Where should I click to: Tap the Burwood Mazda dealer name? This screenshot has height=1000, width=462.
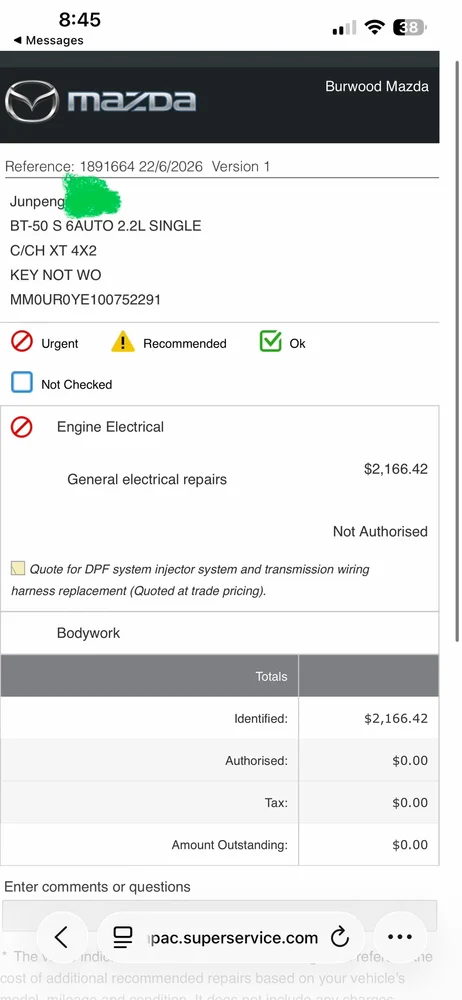pyautogui.click(x=377, y=87)
